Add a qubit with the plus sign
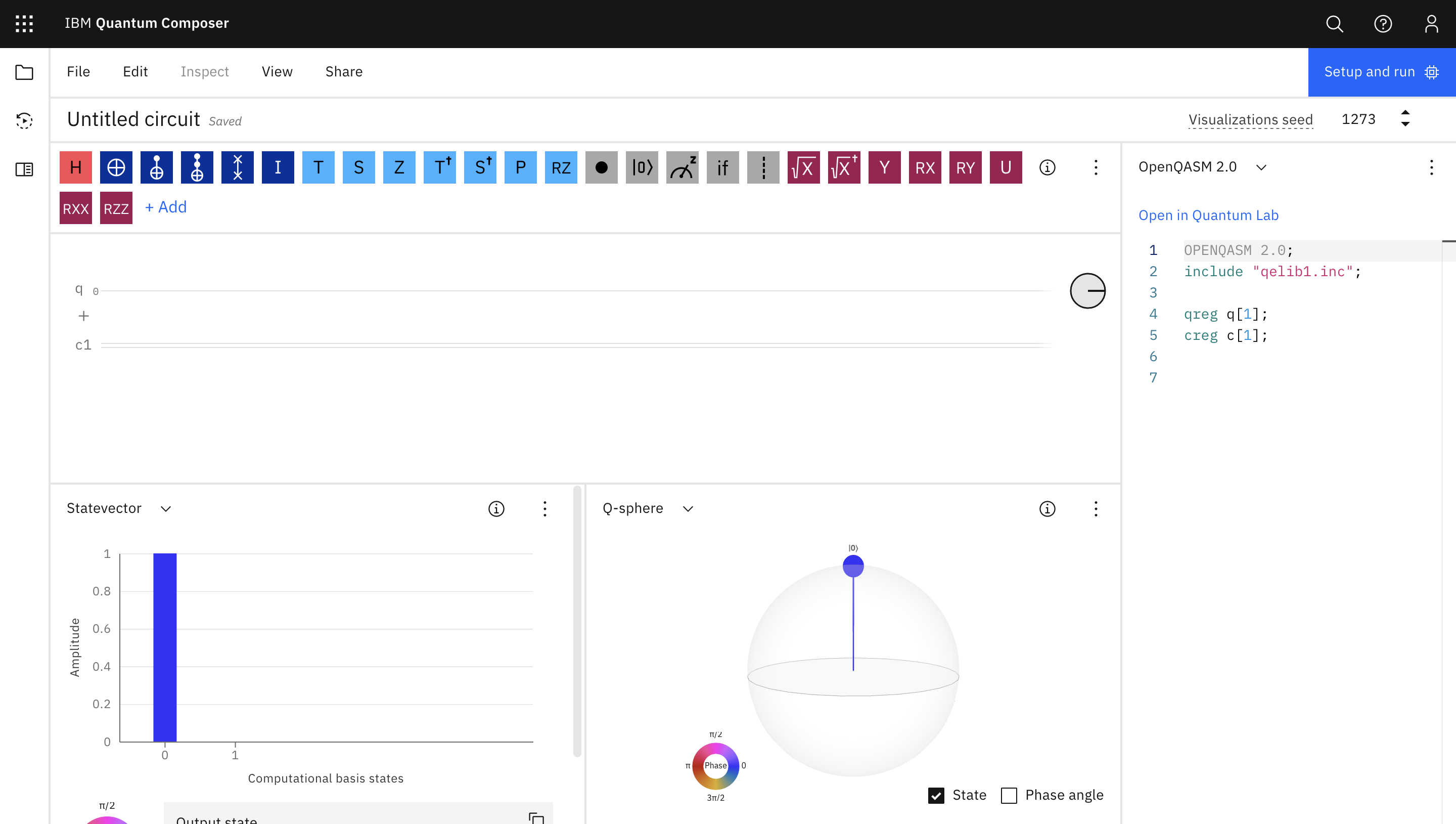The image size is (1456, 824). tap(83, 316)
